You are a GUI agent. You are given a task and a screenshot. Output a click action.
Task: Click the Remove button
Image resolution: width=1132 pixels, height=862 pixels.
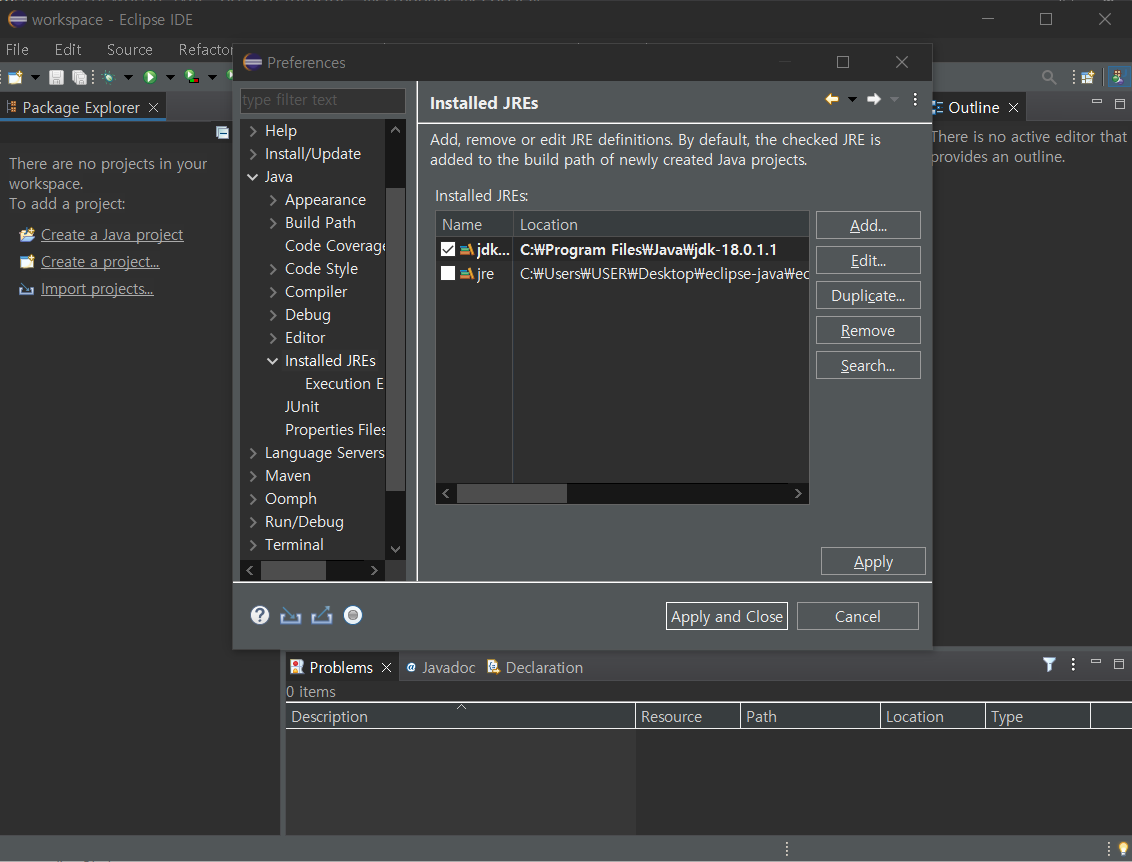coord(868,331)
